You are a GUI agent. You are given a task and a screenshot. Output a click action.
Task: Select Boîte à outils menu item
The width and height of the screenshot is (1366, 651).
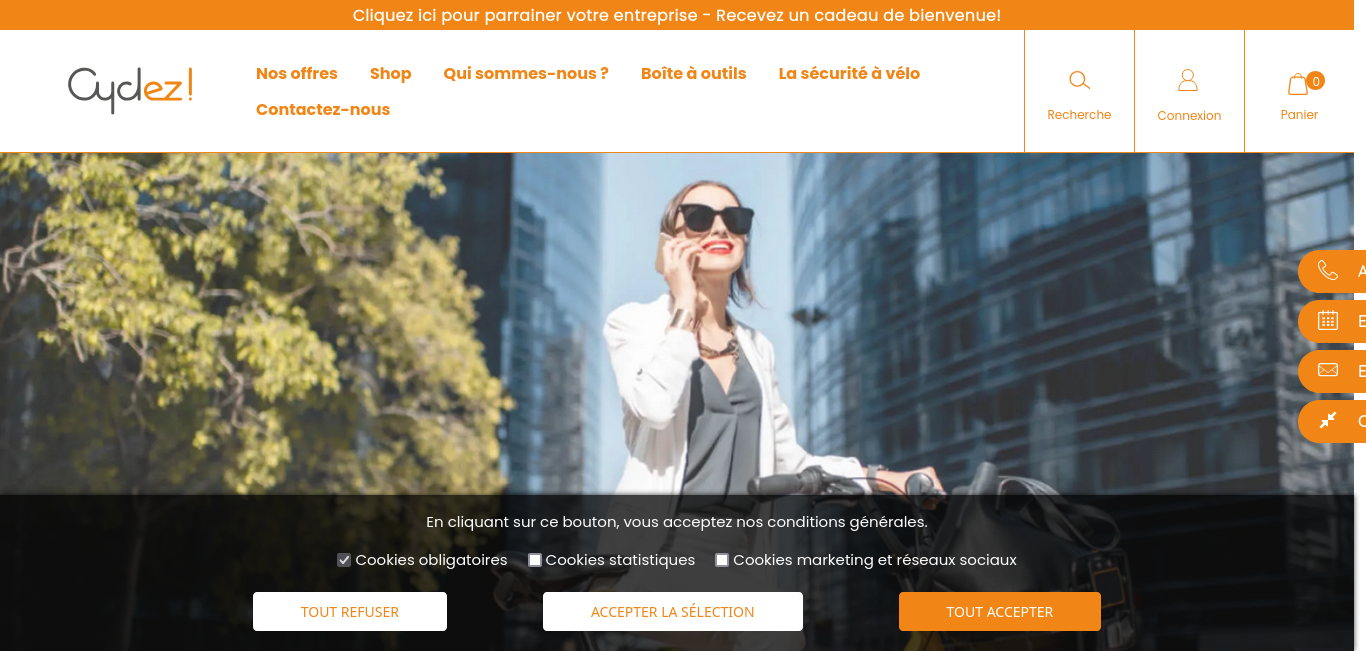[694, 74]
